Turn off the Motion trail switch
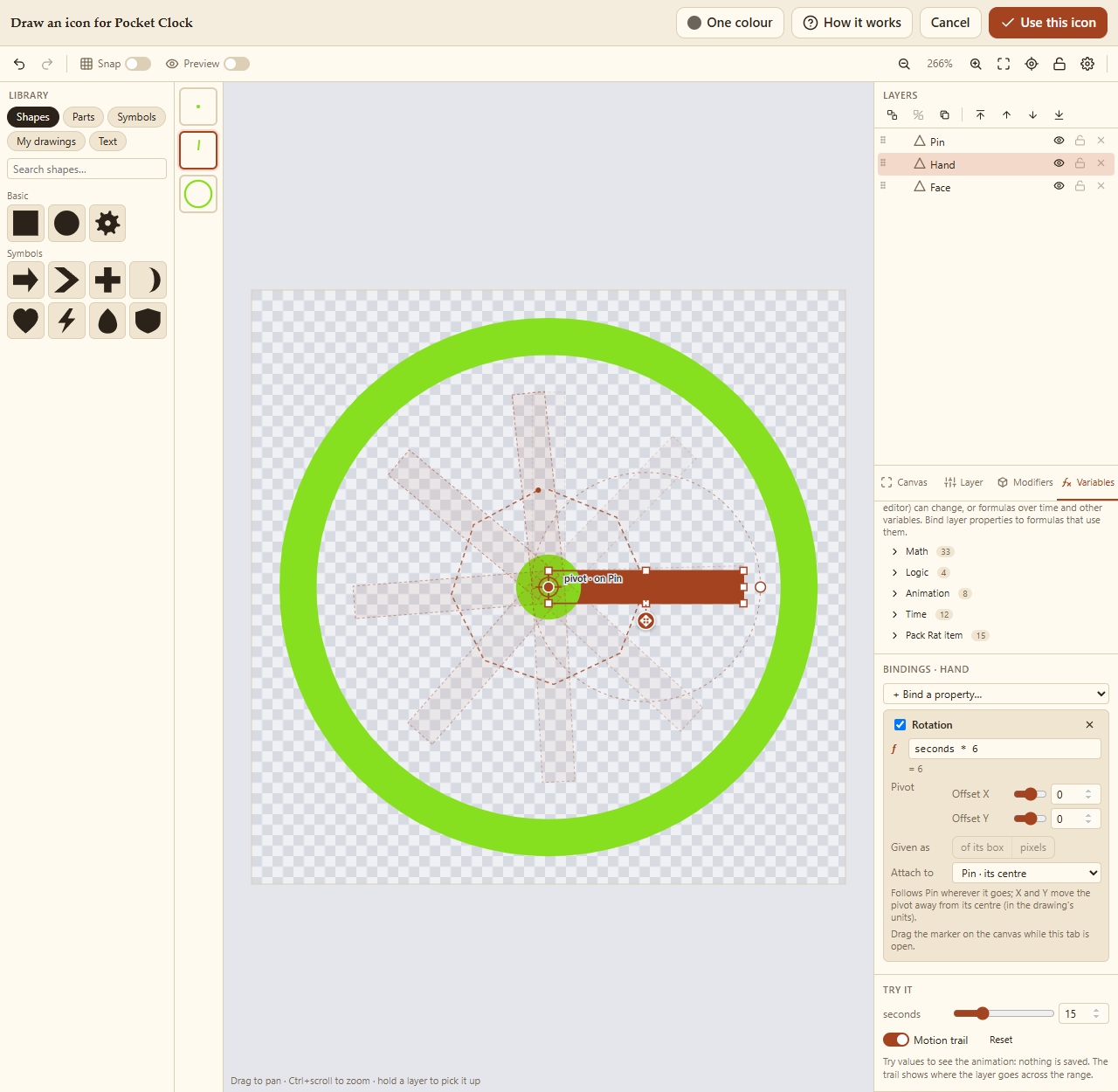 click(x=896, y=1040)
